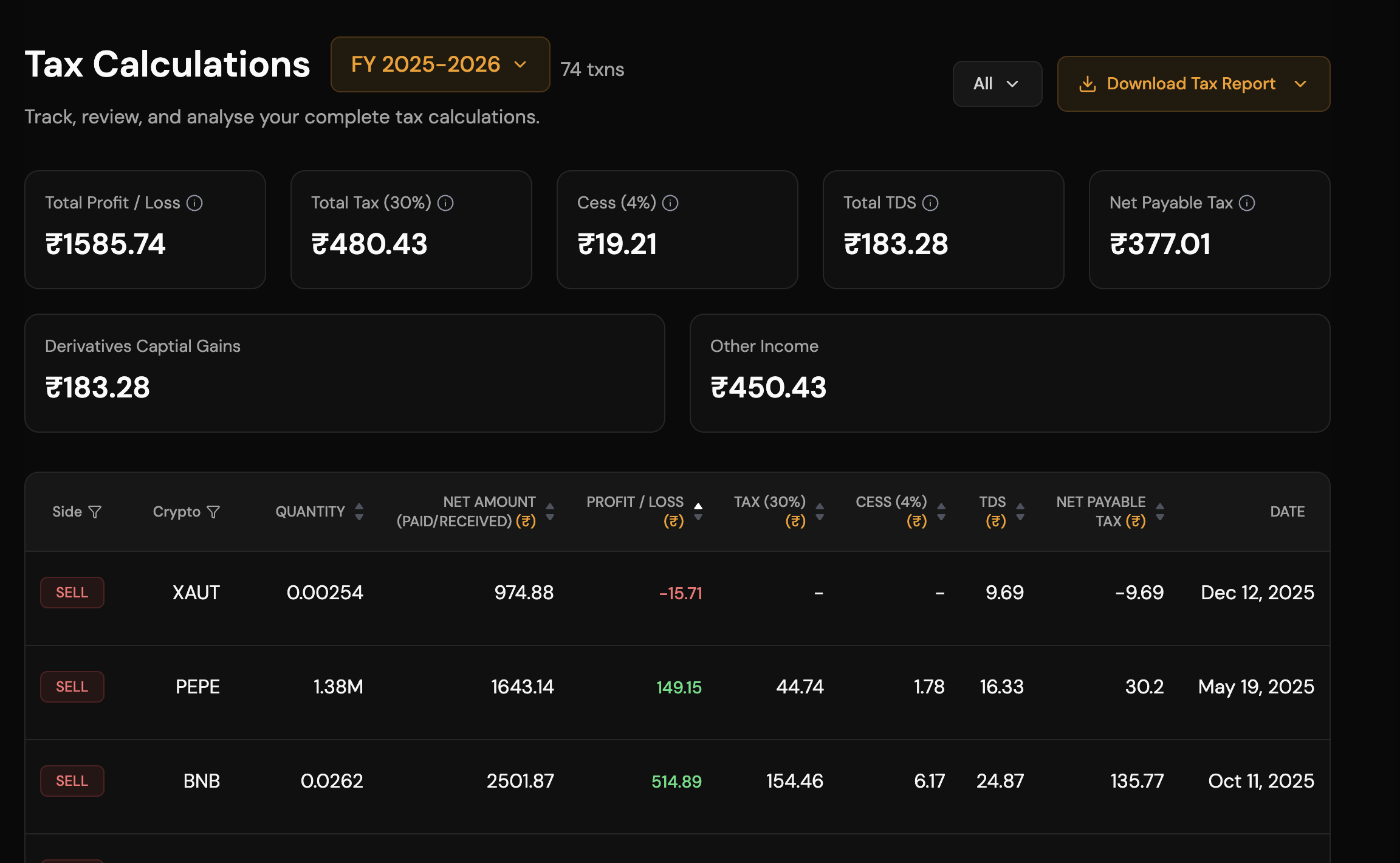Click Net Payable Tax value ₹377.01

coord(1160,244)
